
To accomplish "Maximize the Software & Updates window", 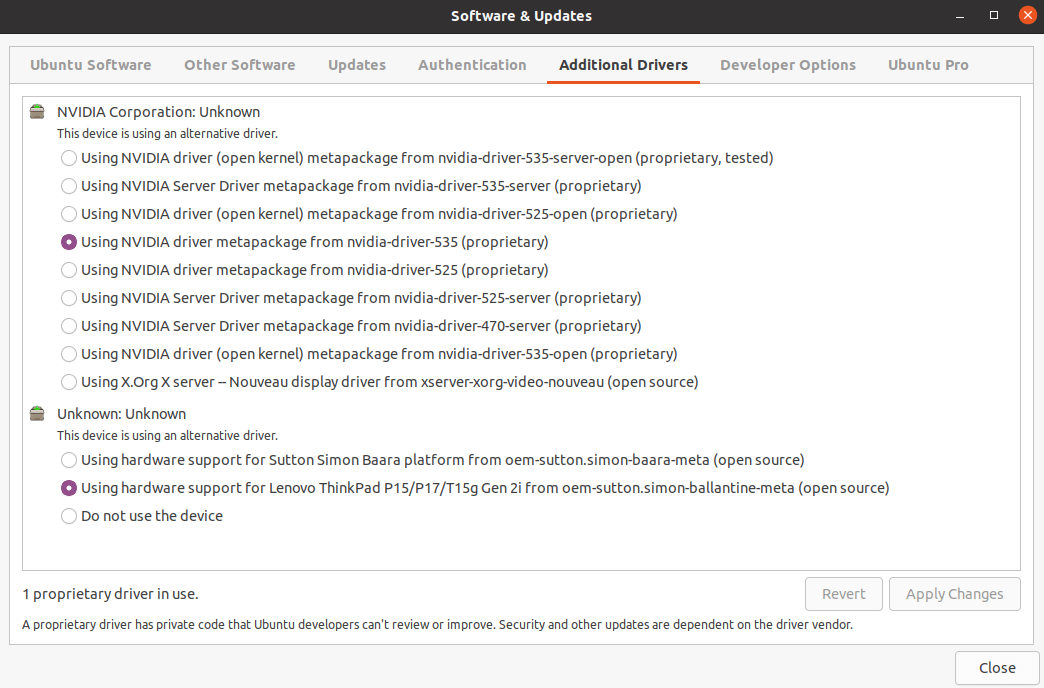I will 993,15.
